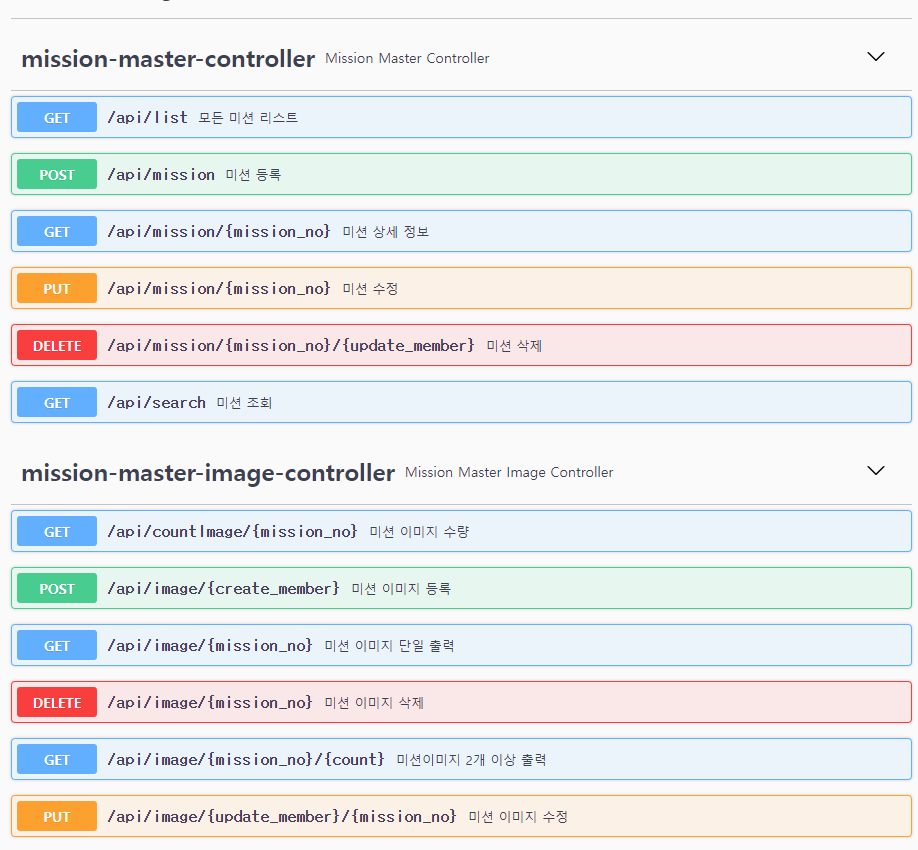Image resolution: width=918 pixels, height=850 pixels.
Task: Click the POST badge on /api/image/{create_member}
Action: pos(56,588)
